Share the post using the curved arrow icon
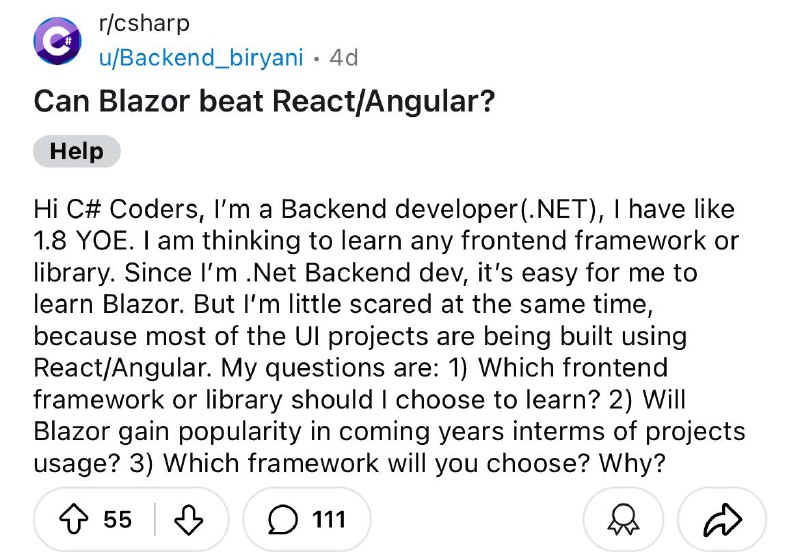The image size is (800, 559). (722, 519)
